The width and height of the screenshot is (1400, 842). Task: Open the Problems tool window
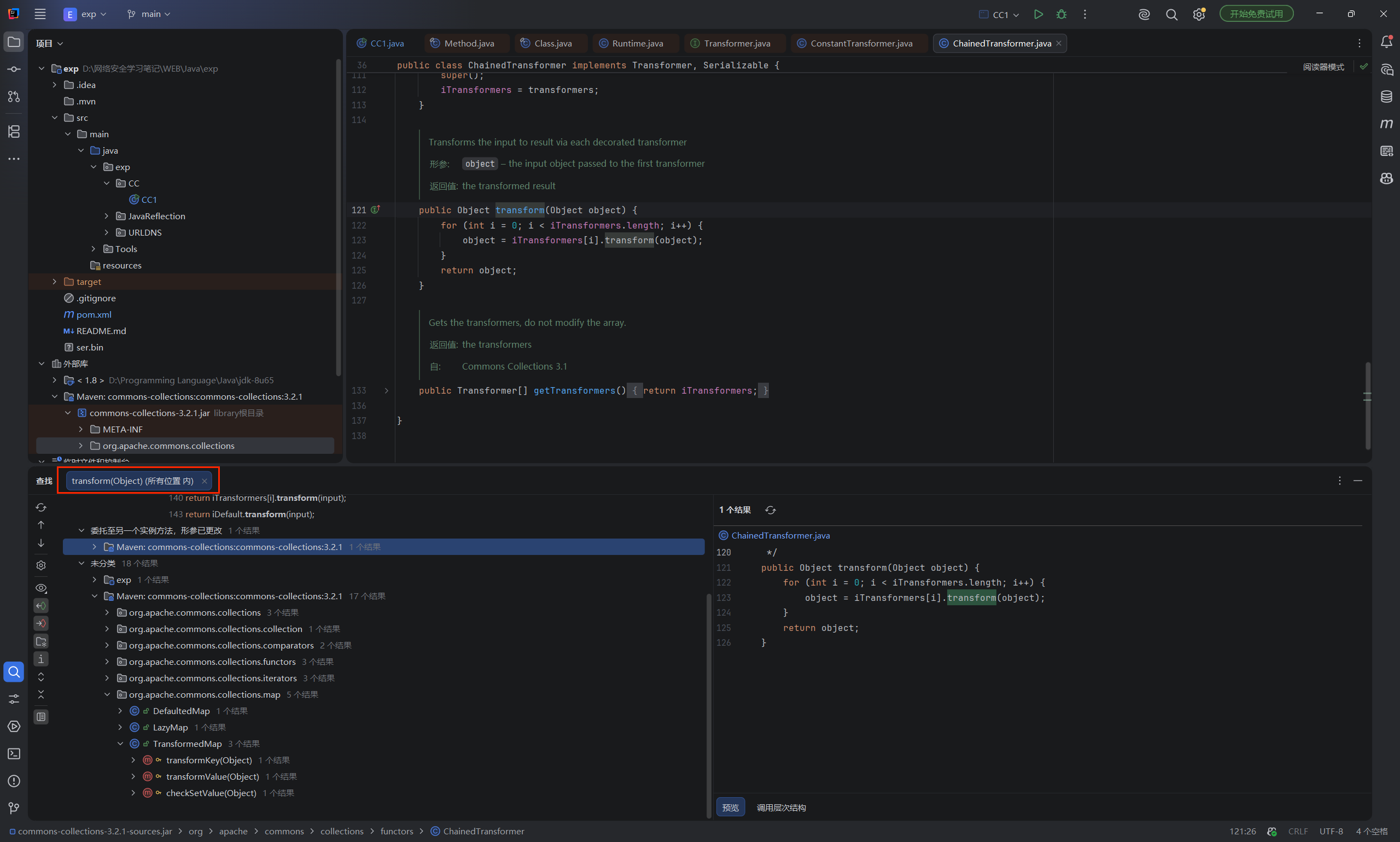pyautogui.click(x=14, y=781)
